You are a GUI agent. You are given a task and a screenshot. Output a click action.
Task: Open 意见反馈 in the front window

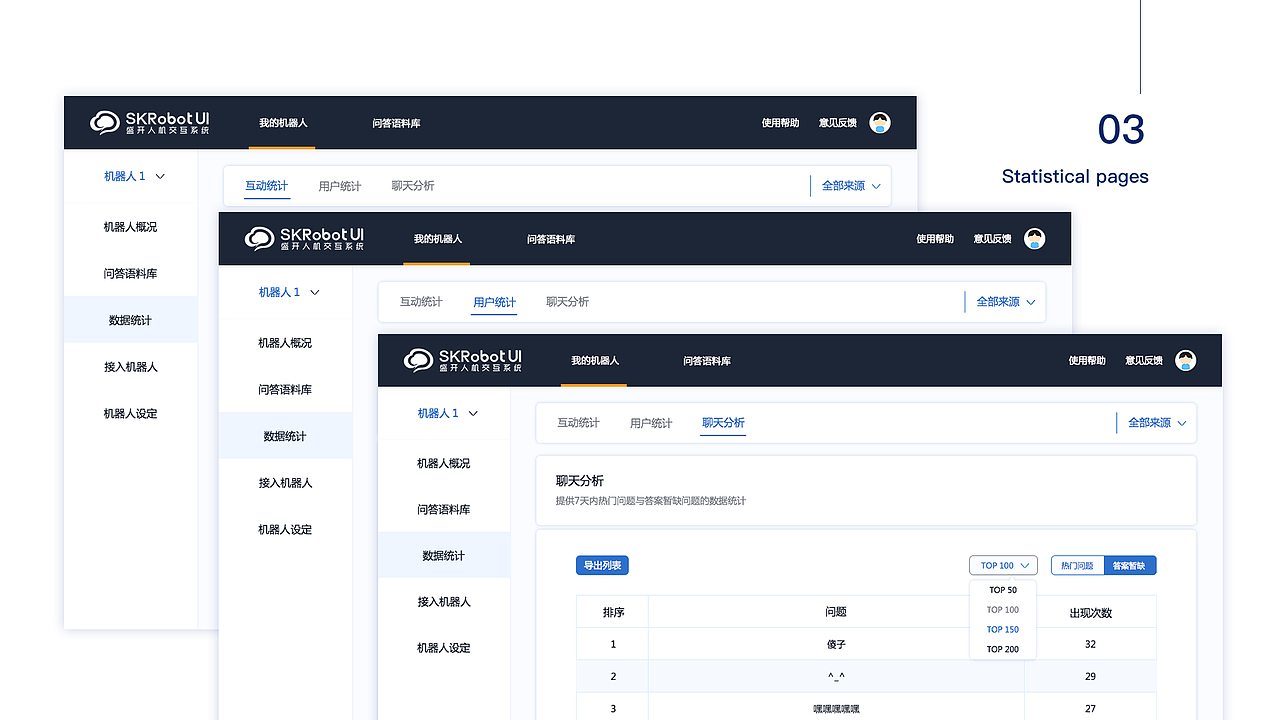click(1144, 360)
